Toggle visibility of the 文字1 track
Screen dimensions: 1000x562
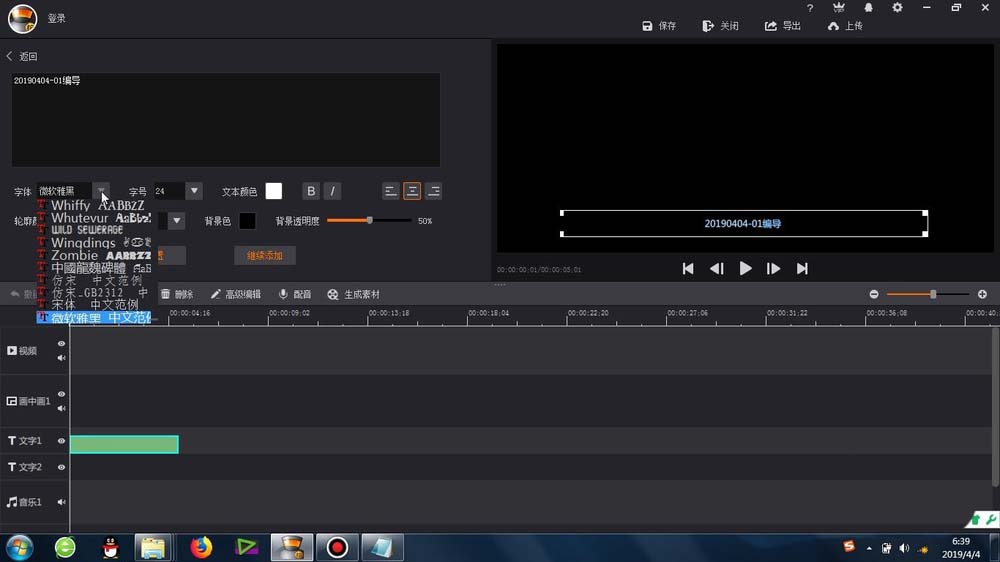click(61, 441)
